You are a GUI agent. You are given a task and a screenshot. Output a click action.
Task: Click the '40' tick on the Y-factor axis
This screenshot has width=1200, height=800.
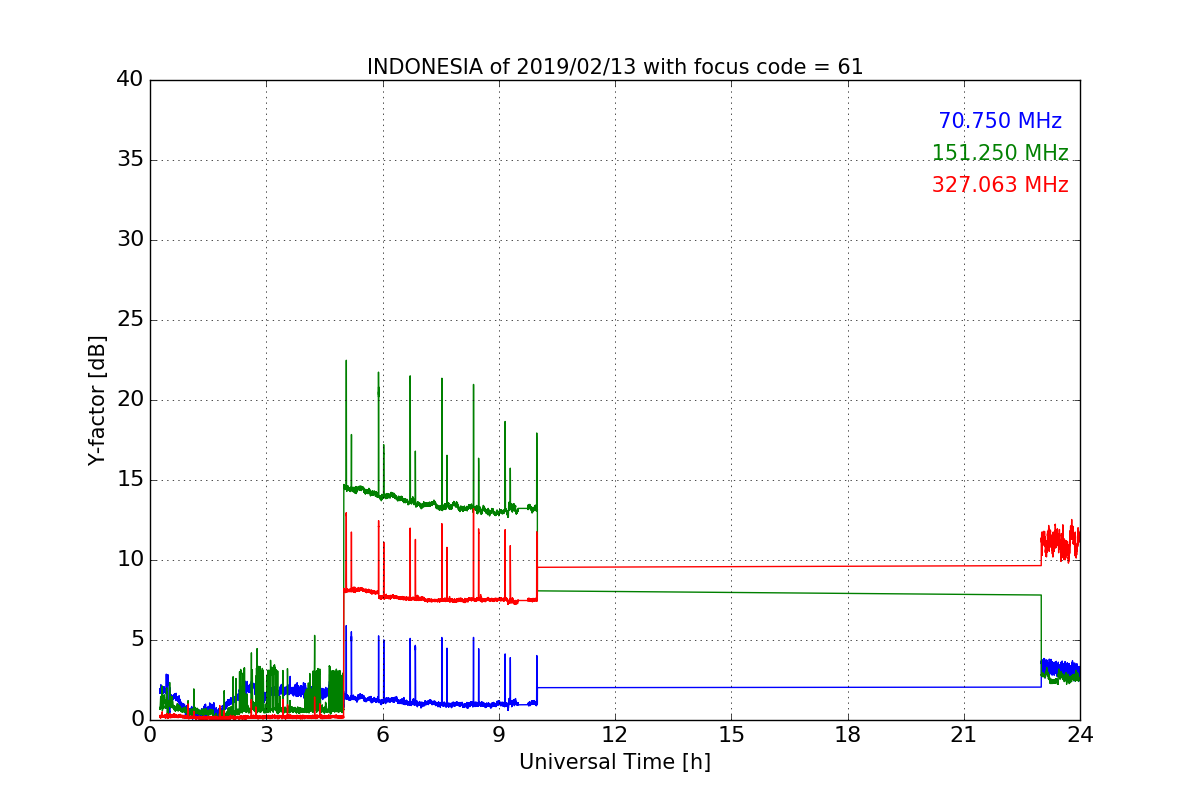click(130, 80)
